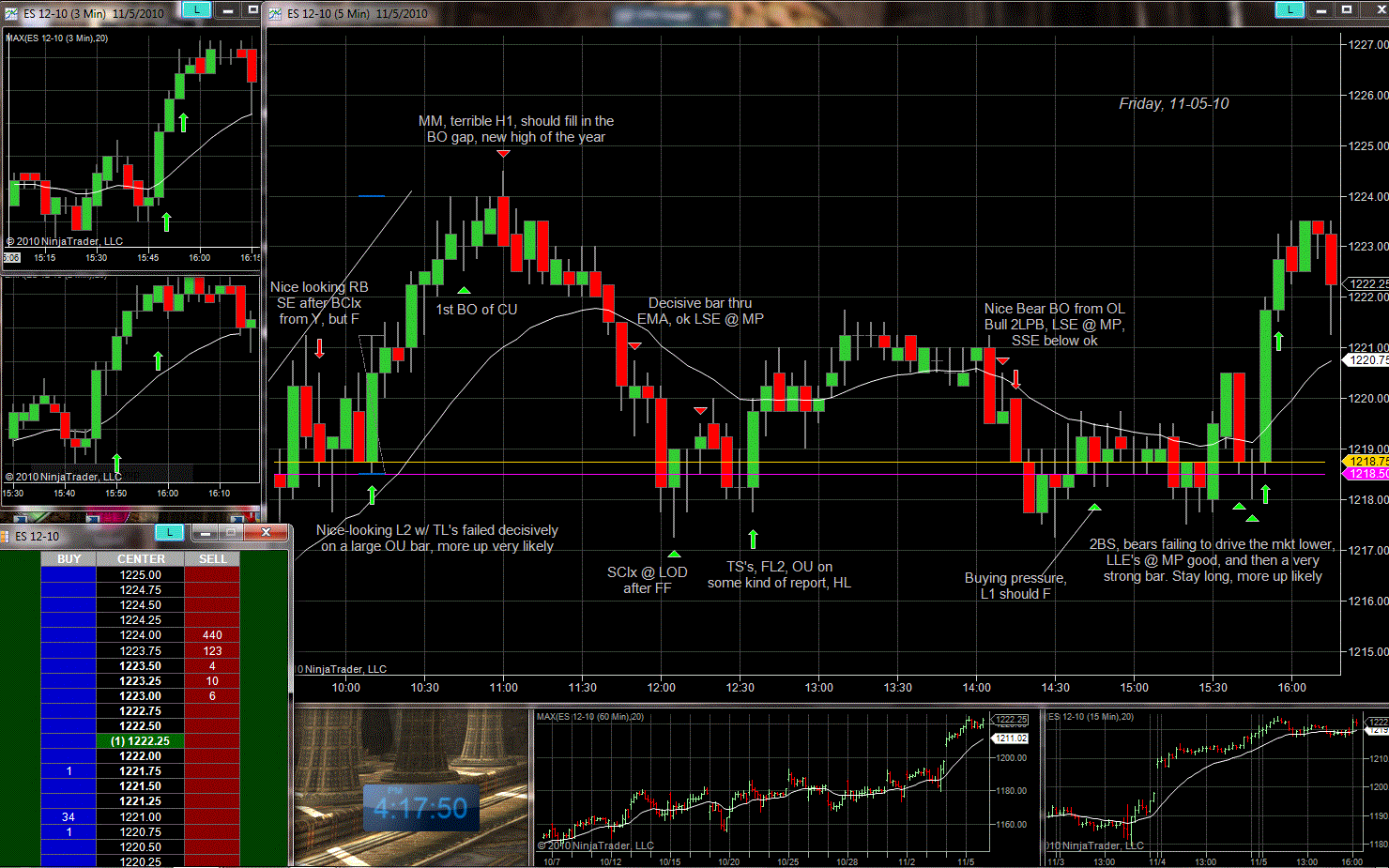Click the SELL column header in DOM
1389x868 pixels.
point(212,559)
